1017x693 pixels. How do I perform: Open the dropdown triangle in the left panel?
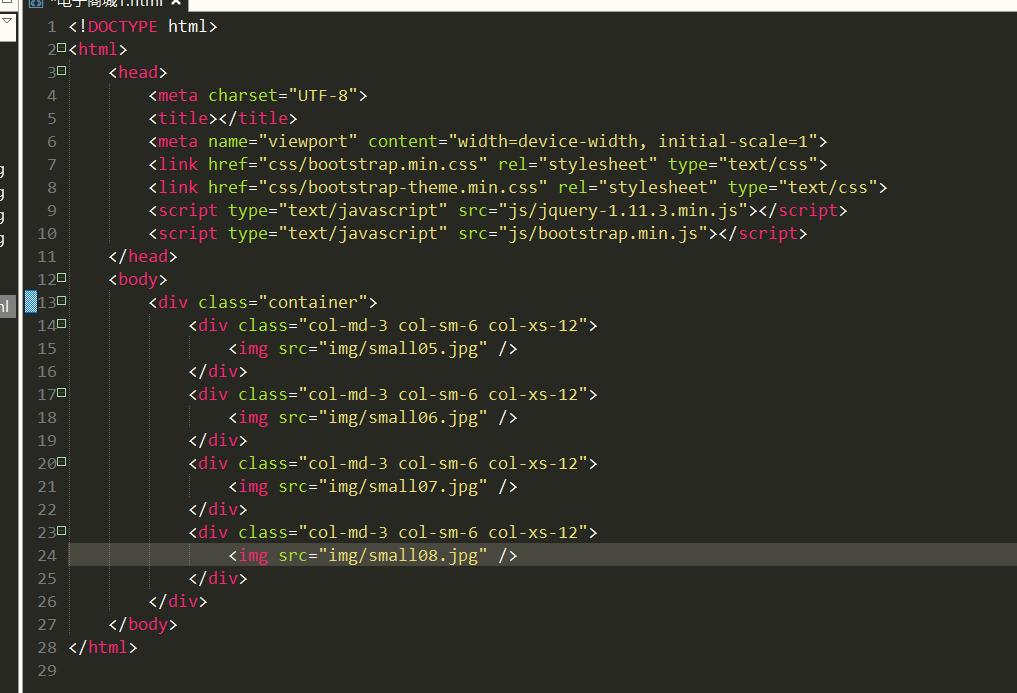[x=7, y=20]
